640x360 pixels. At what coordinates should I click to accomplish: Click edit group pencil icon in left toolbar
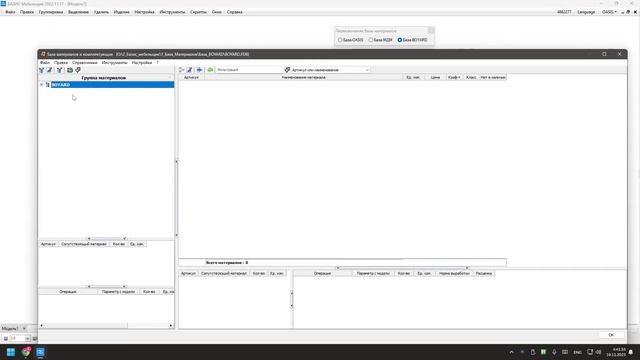[x=49, y=70]
